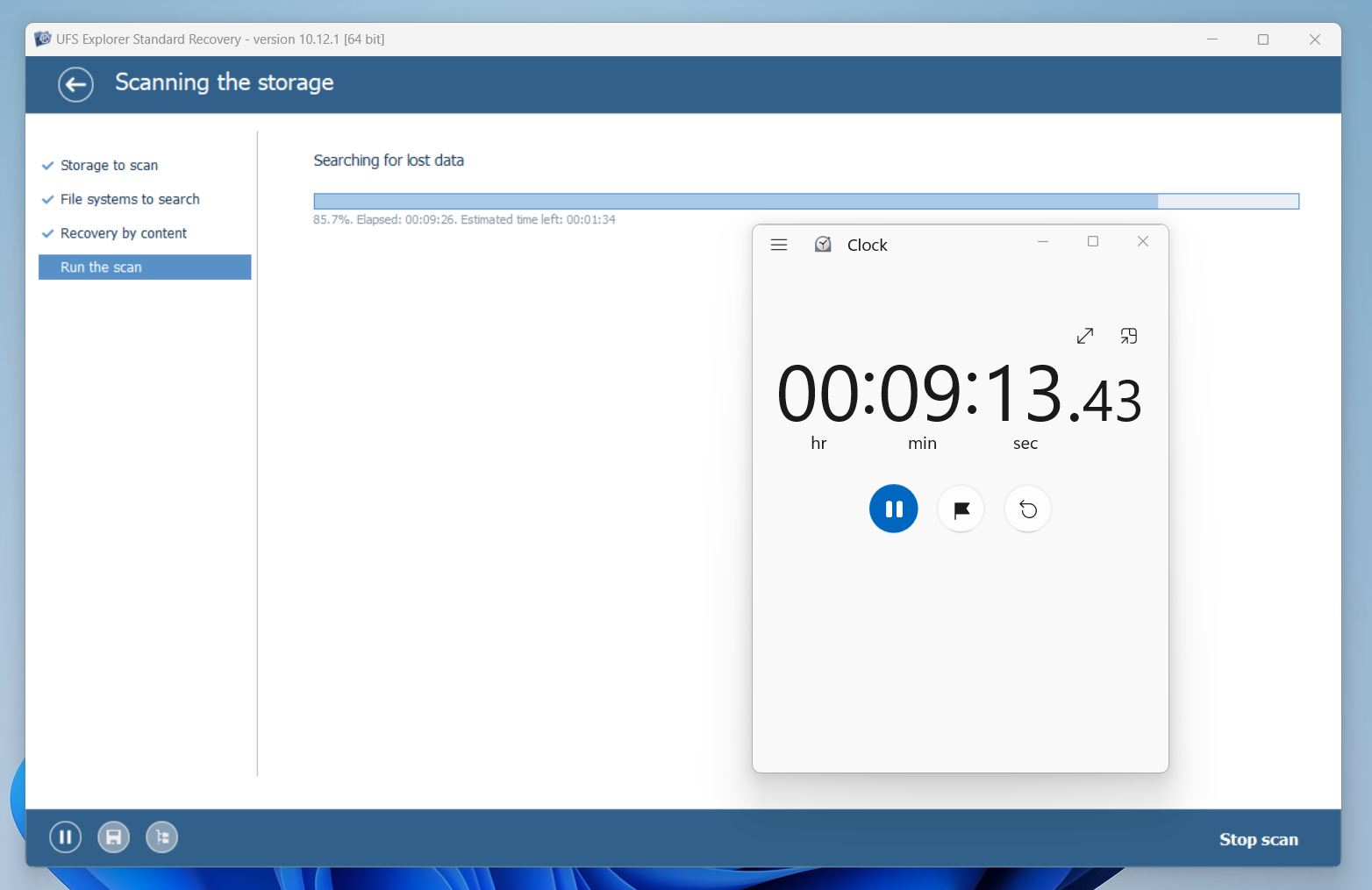The height and width of the screenshot is (890, 1372).
Task: Click Stop scan
Action: 1258,839
